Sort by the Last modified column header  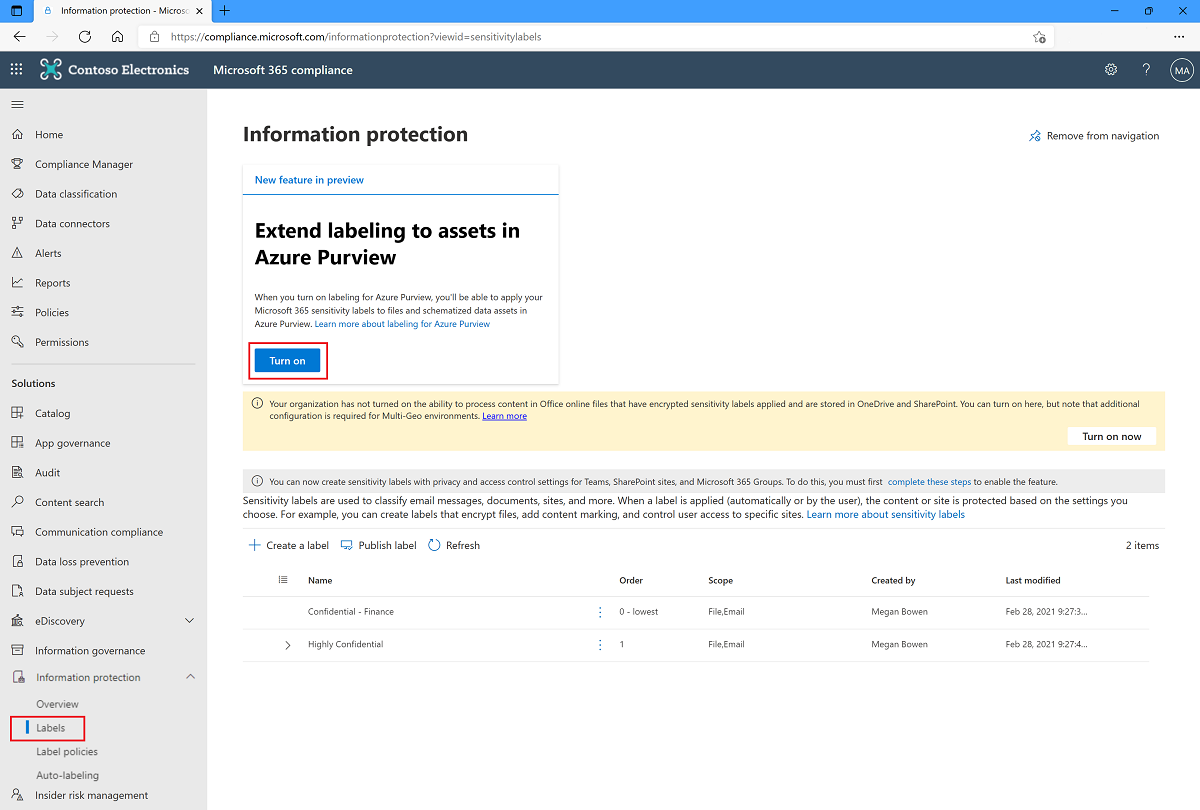(x=1033, y=580)
